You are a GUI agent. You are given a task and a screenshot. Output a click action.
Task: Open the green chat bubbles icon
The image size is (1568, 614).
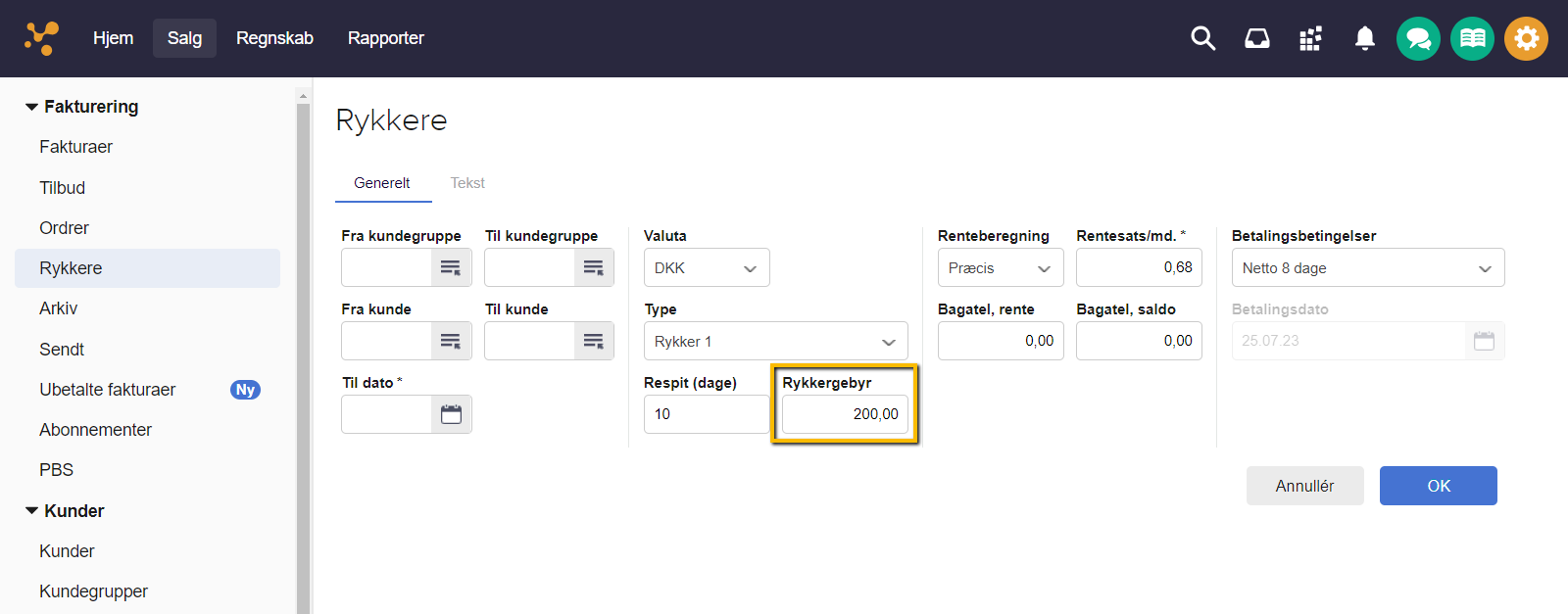coord(1418,39)
